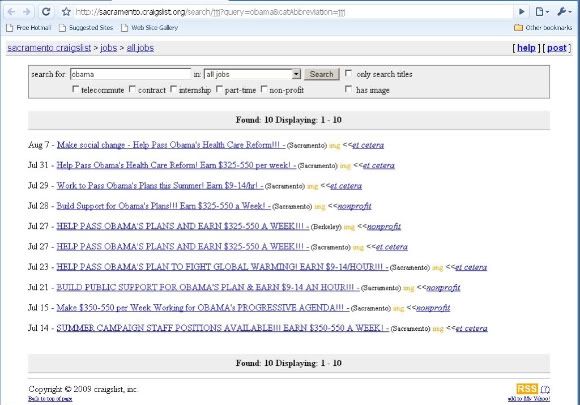Click nonprofit category on Berkeley row
The height and width of the screenshot is (405, 580).
pyautogui.click(x=384, y=227)
